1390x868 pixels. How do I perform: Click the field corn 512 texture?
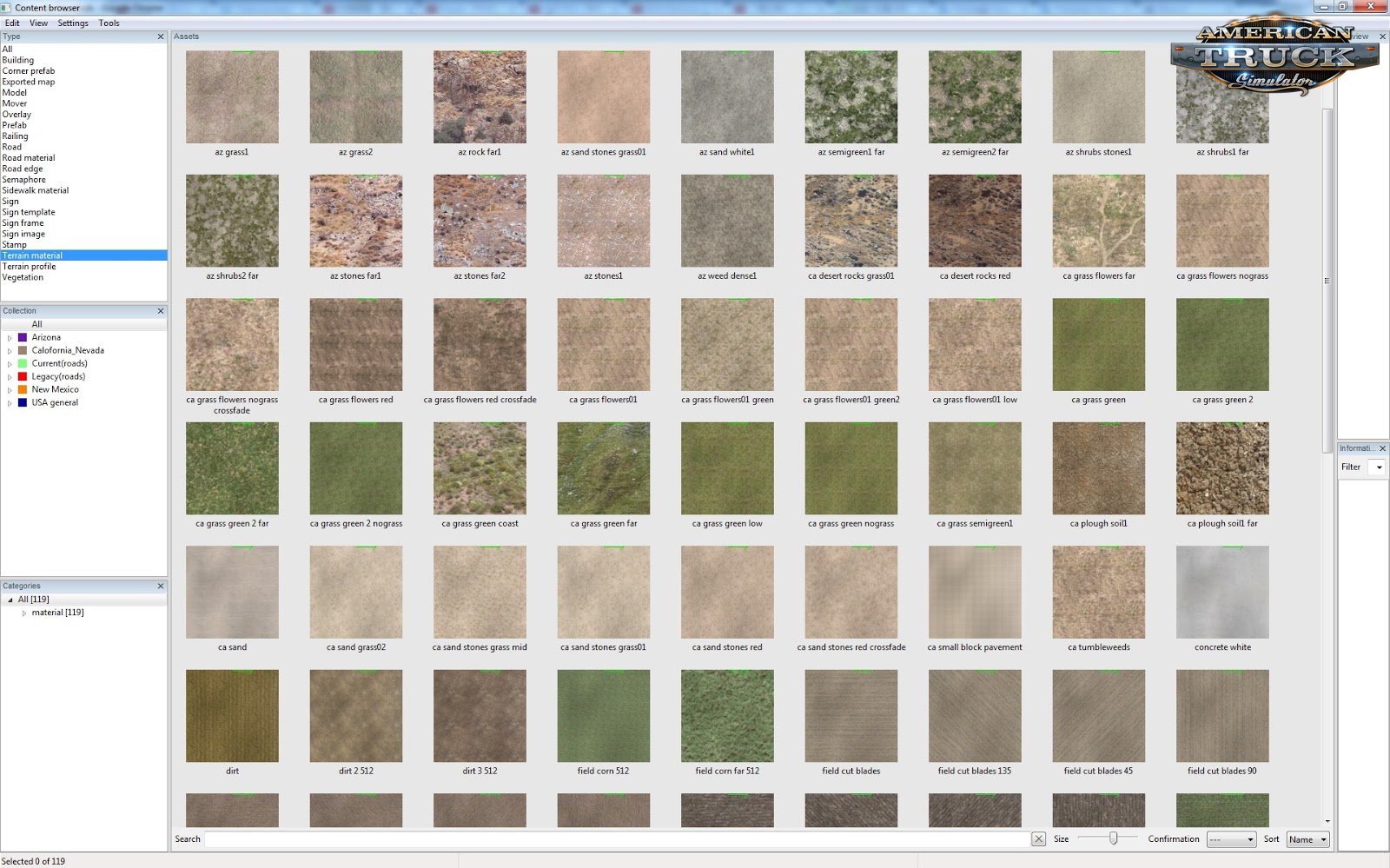pos(603,716)
